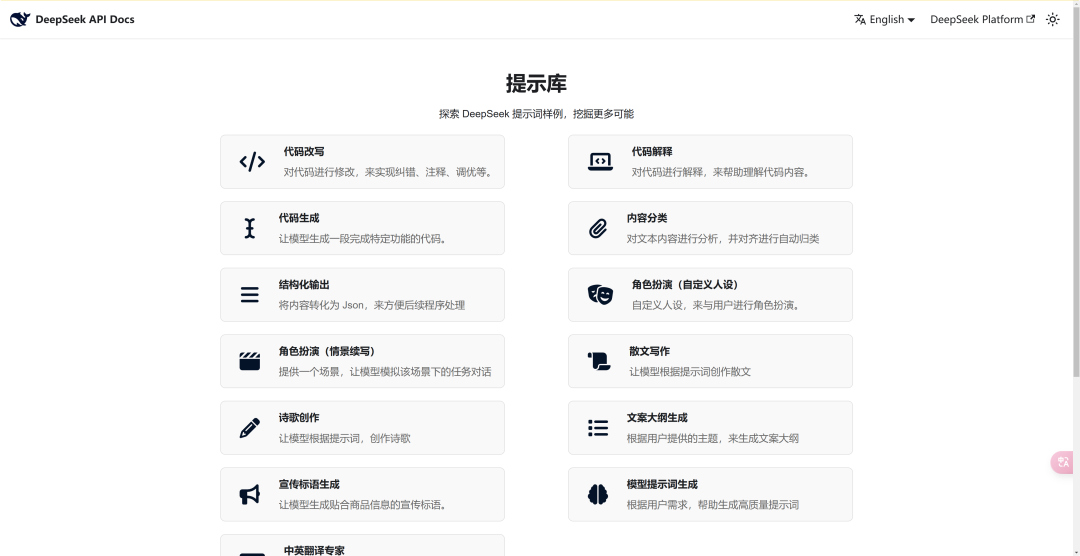Open the 文案大纲生成 card title

(x=657, y=418)
